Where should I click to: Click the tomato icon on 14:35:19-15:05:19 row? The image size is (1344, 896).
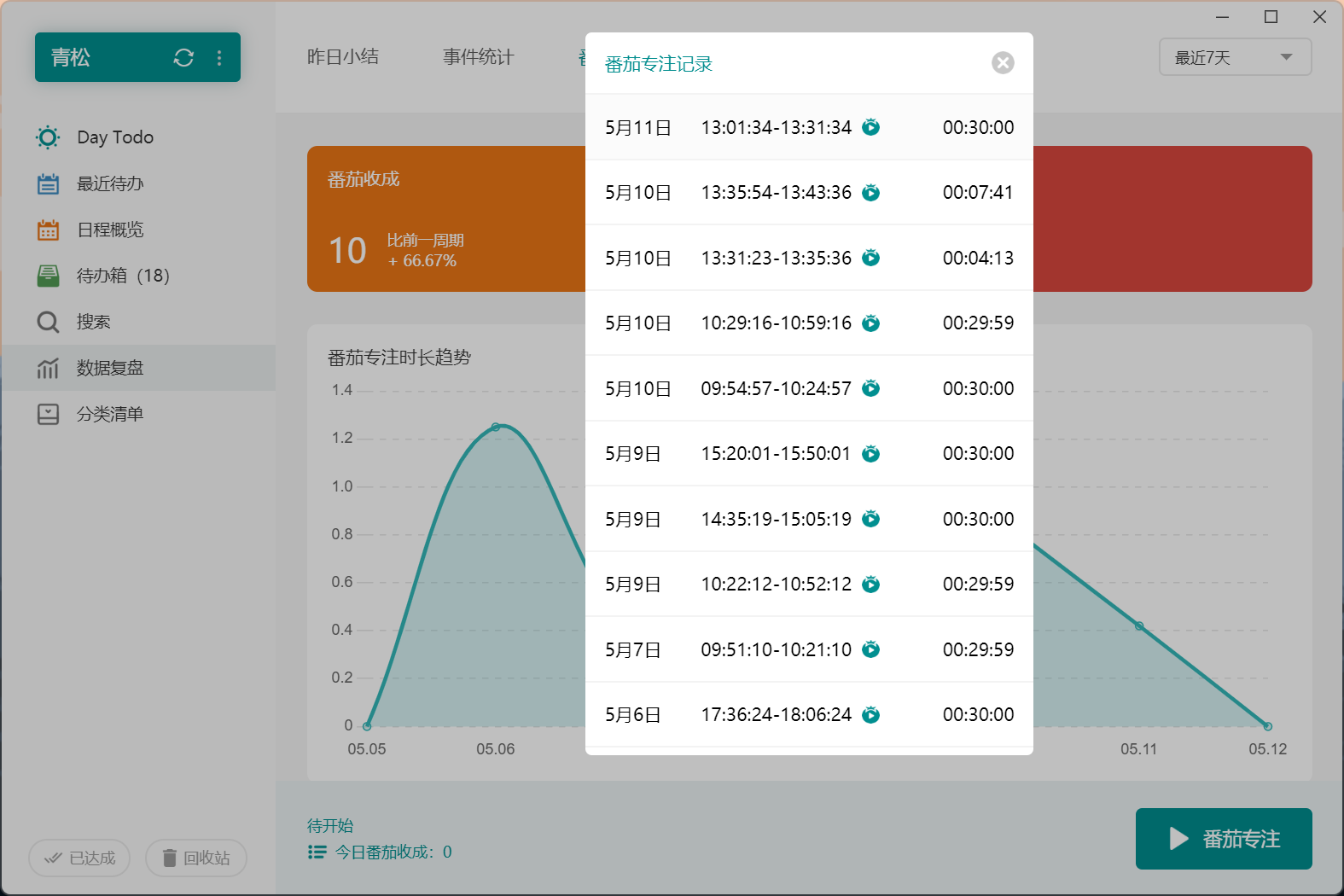click(870, 519)
